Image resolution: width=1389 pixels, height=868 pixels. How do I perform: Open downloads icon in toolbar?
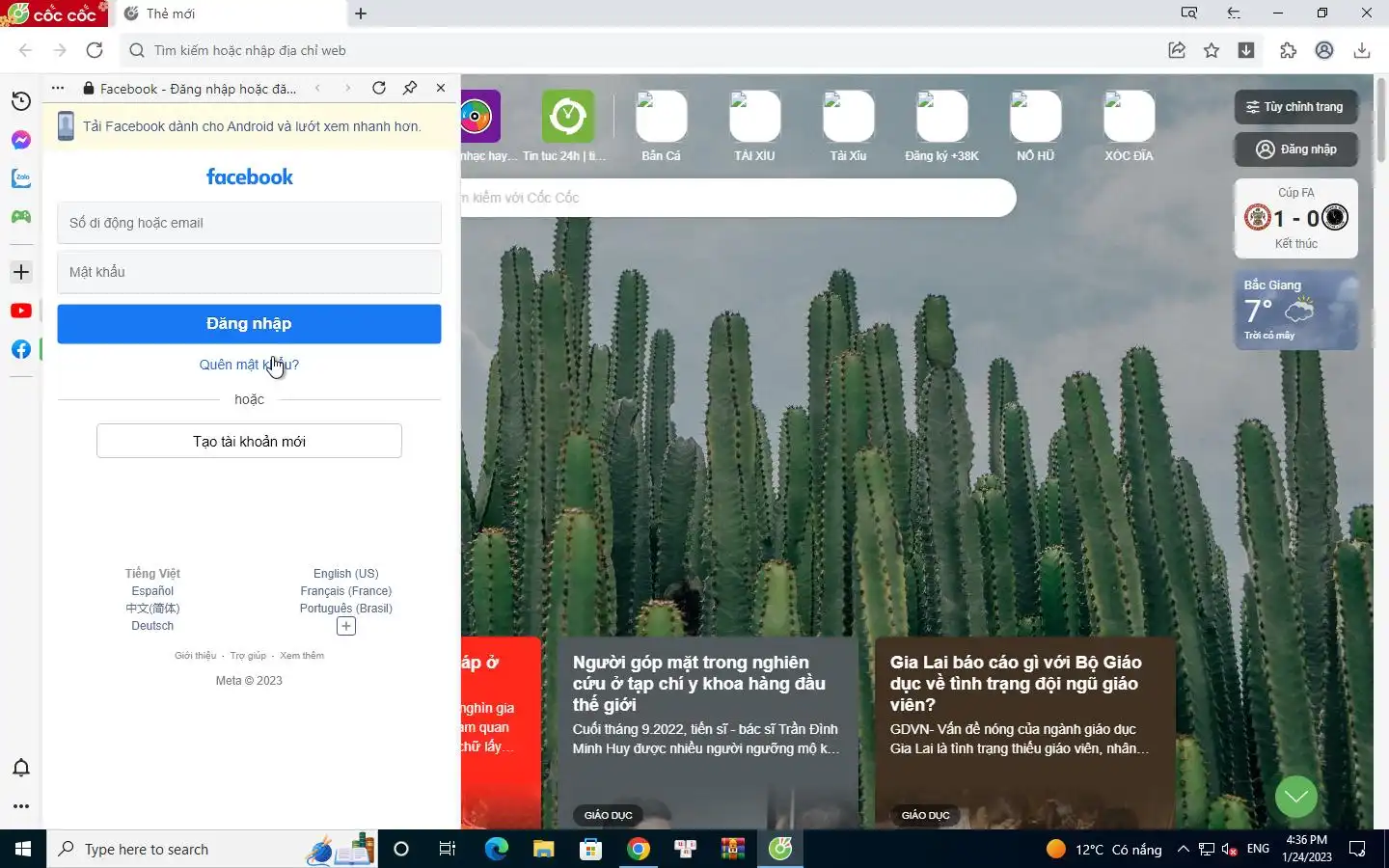point(1362,50)
